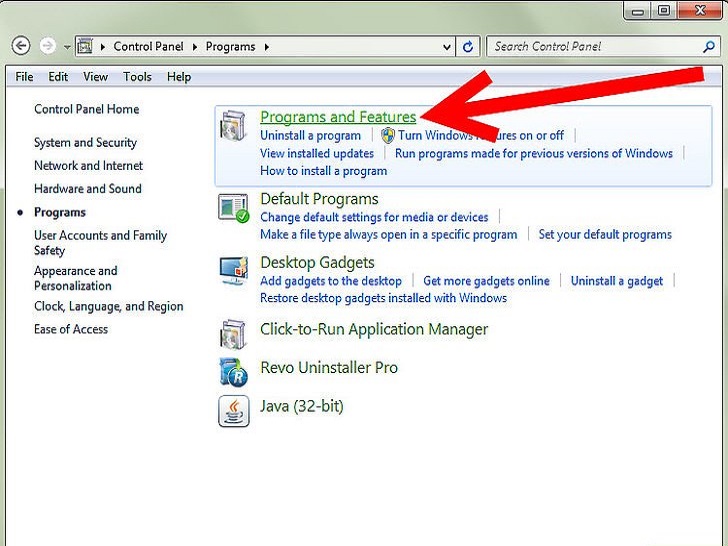The image size is (728, 546).
Task: Open the recent pages dropdown arrow
Action: click(x=67, y=47)
